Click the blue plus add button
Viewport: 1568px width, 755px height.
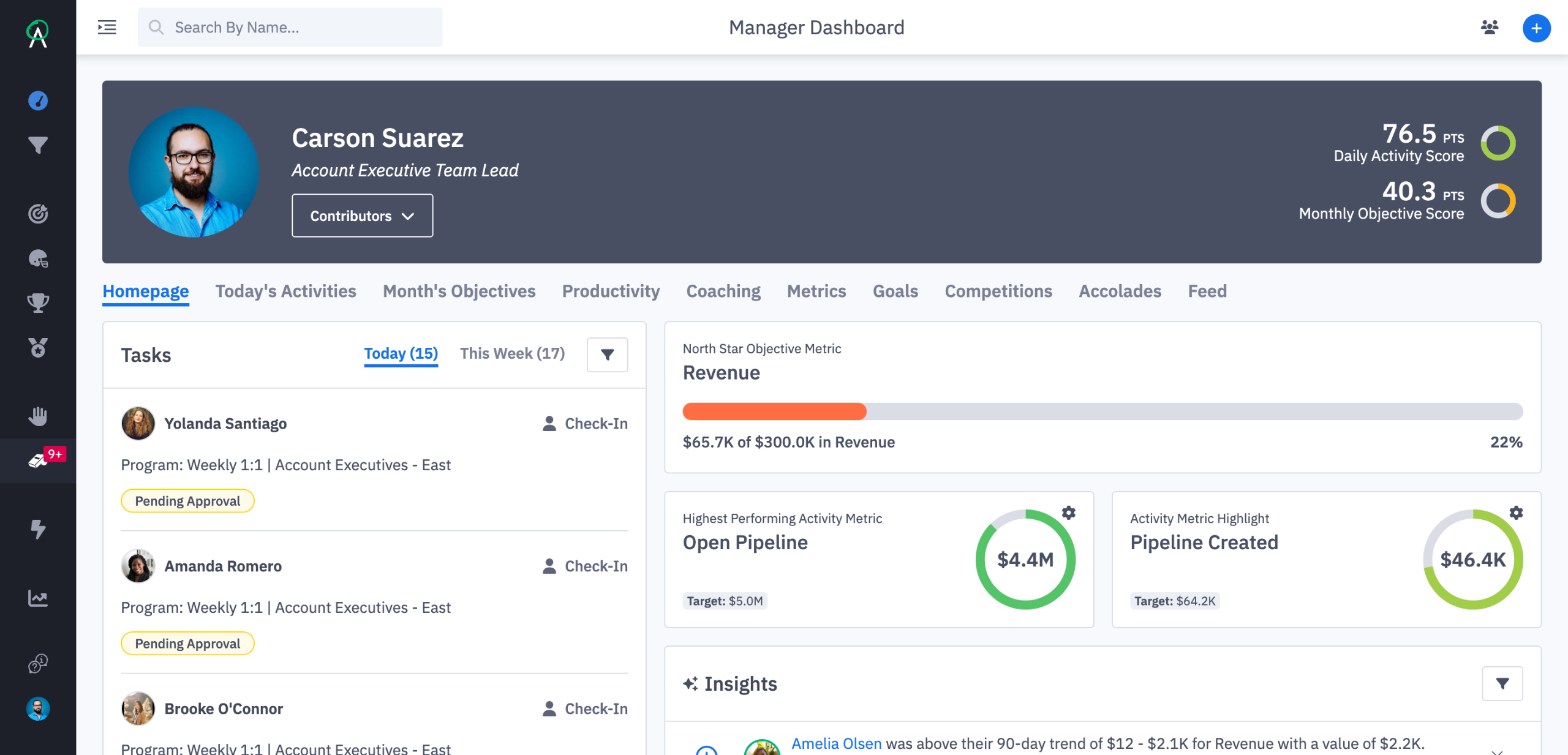click(1536, 28)
